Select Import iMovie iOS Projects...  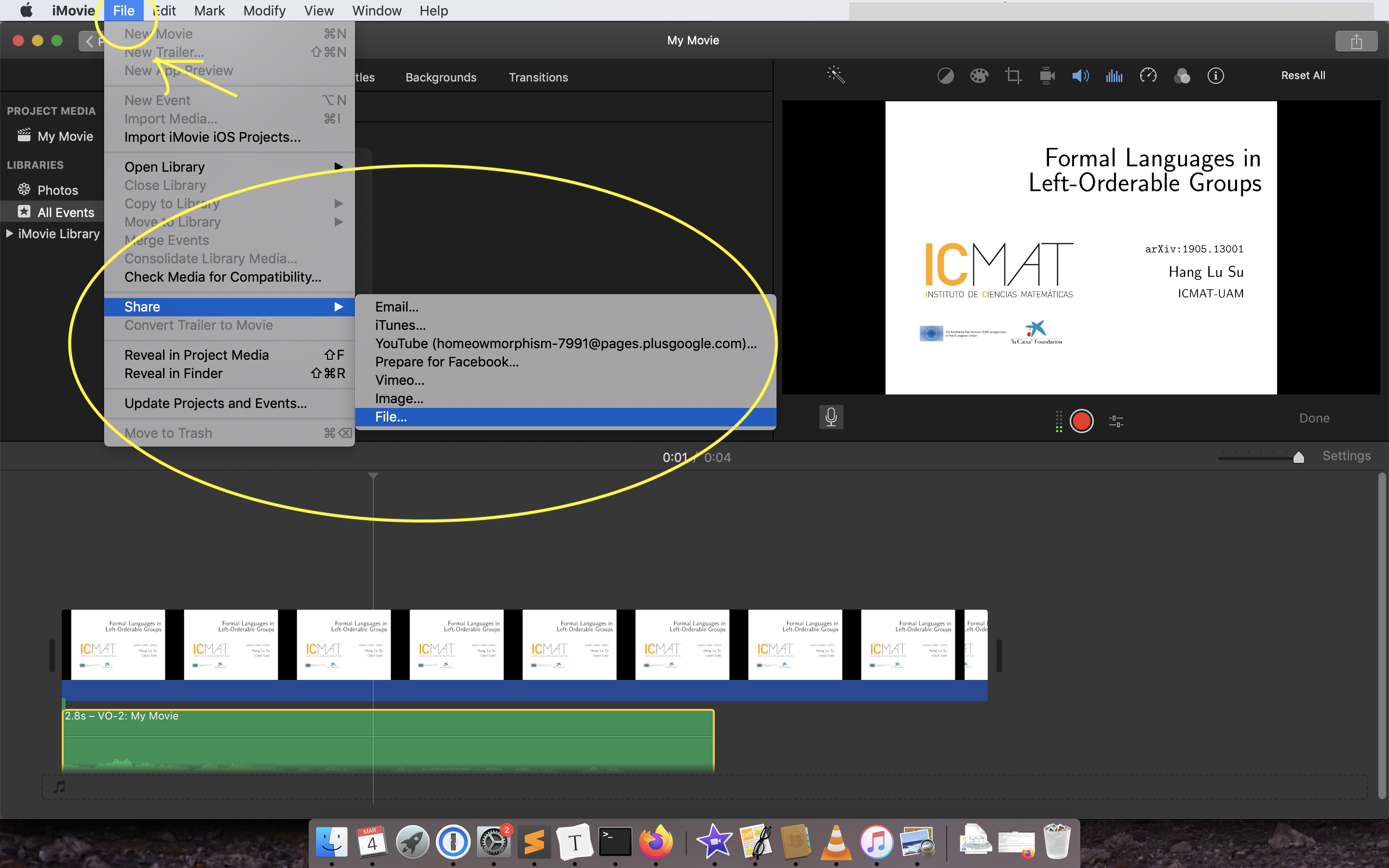pyautogui.click(x=230, y=137)
